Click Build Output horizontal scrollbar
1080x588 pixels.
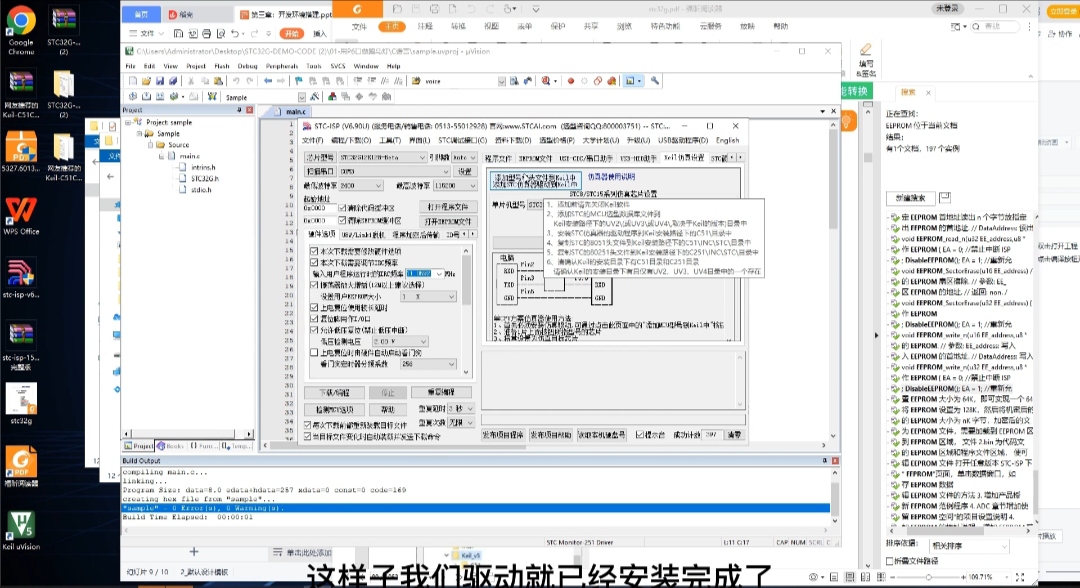(x=477, y=530)
